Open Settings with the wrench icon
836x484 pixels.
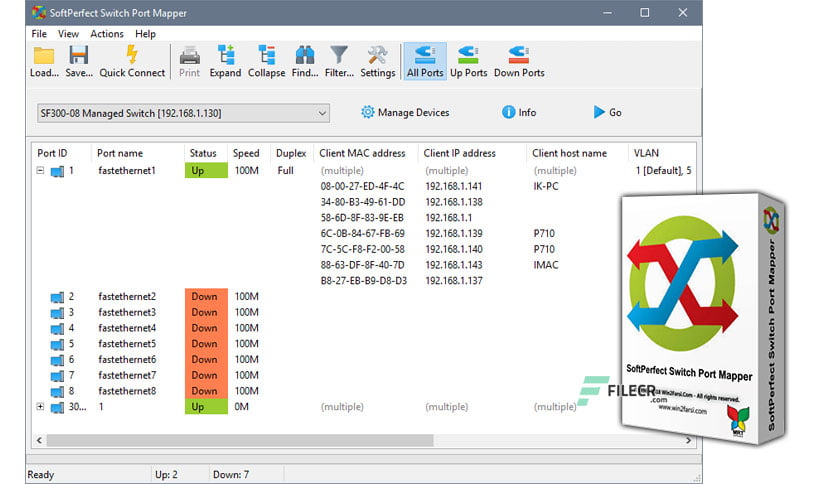[x=377, y=55]
